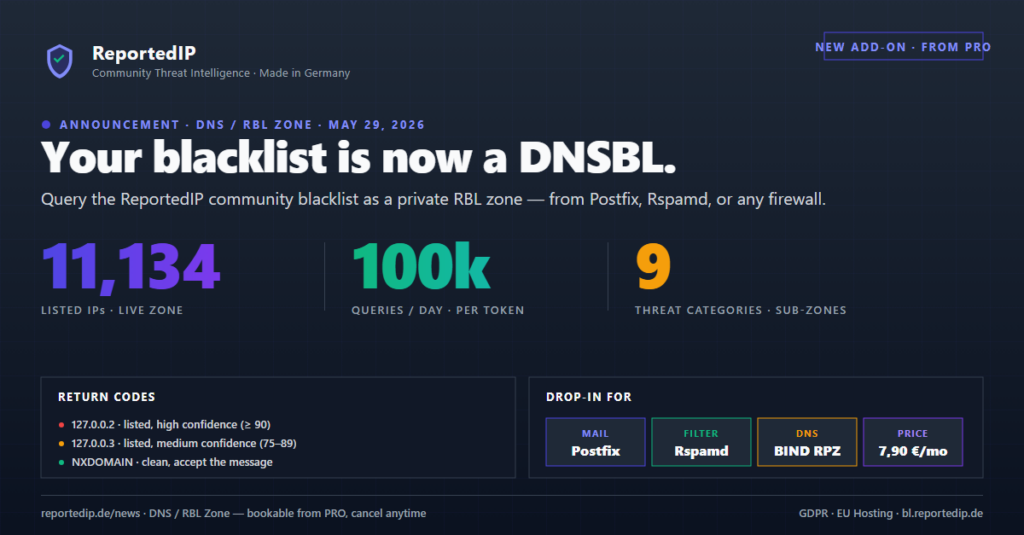
Task: Click 'LISTED IPs · LIVE ZONE' label
Action: 112,310
